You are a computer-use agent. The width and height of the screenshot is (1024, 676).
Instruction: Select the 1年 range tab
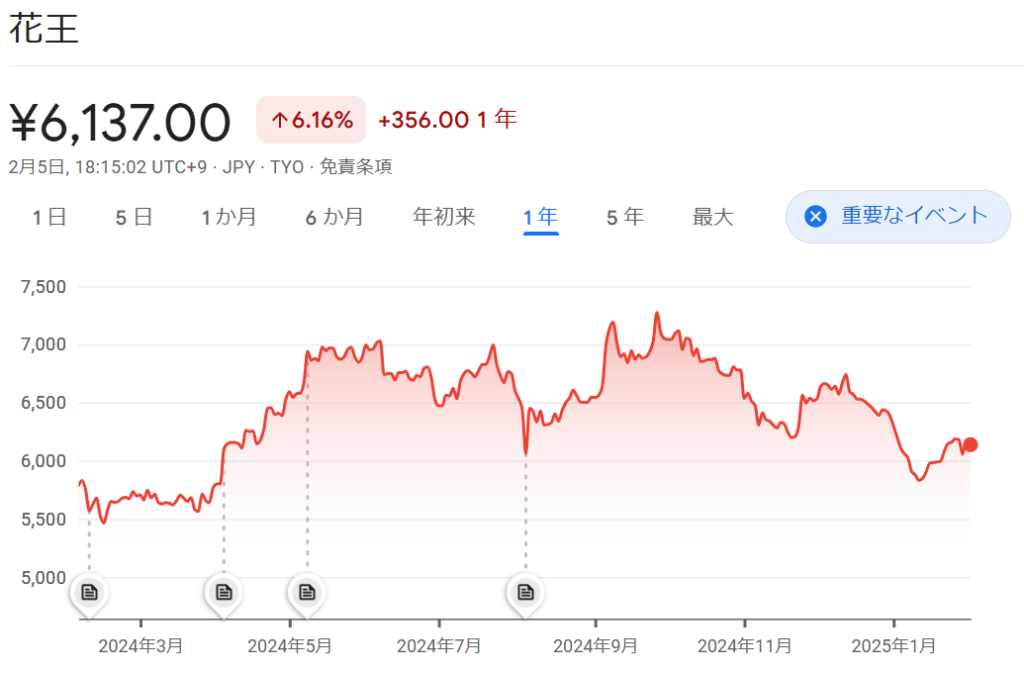540,217
